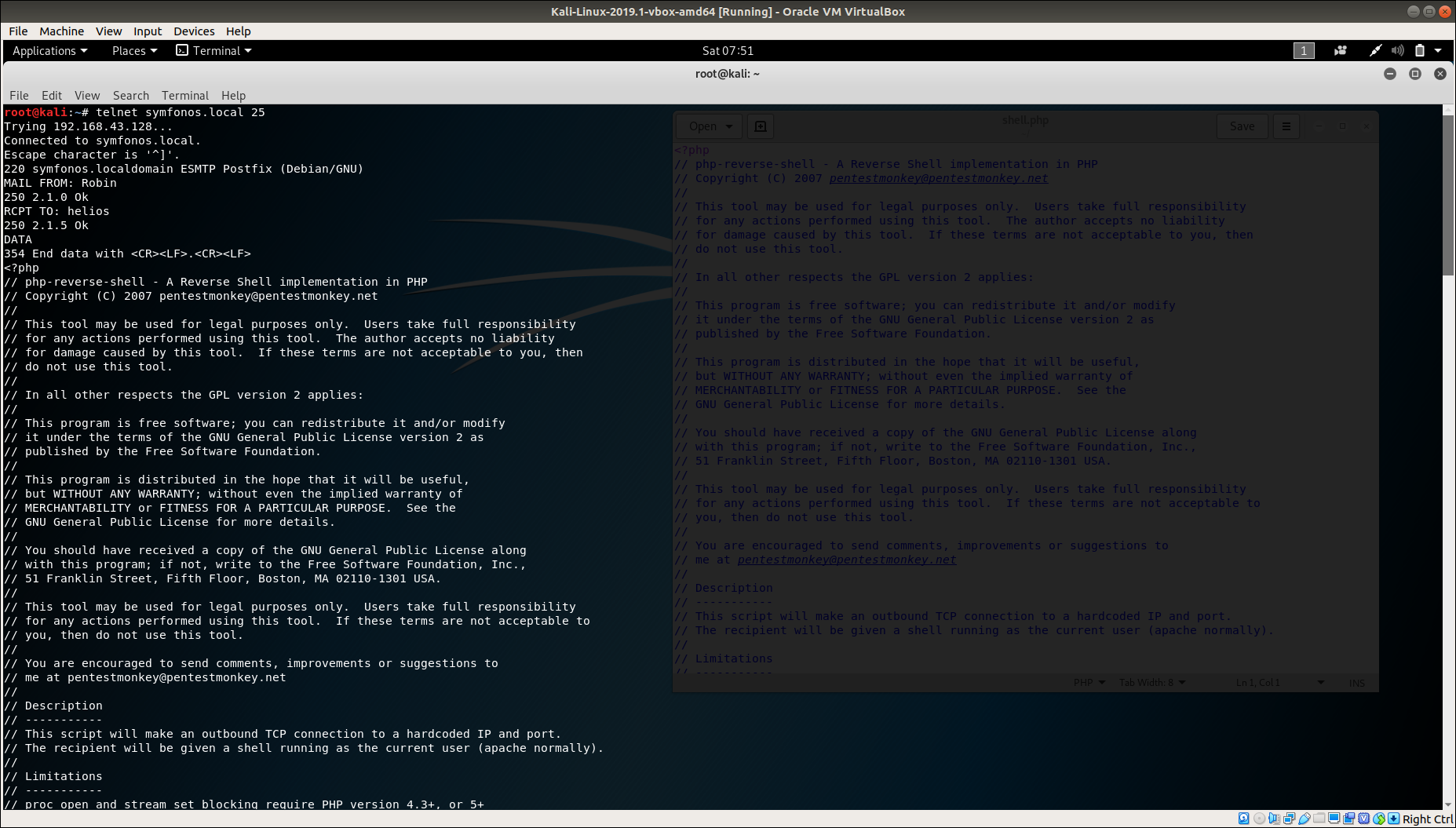Click the video capture status icon

[1348, 819]
